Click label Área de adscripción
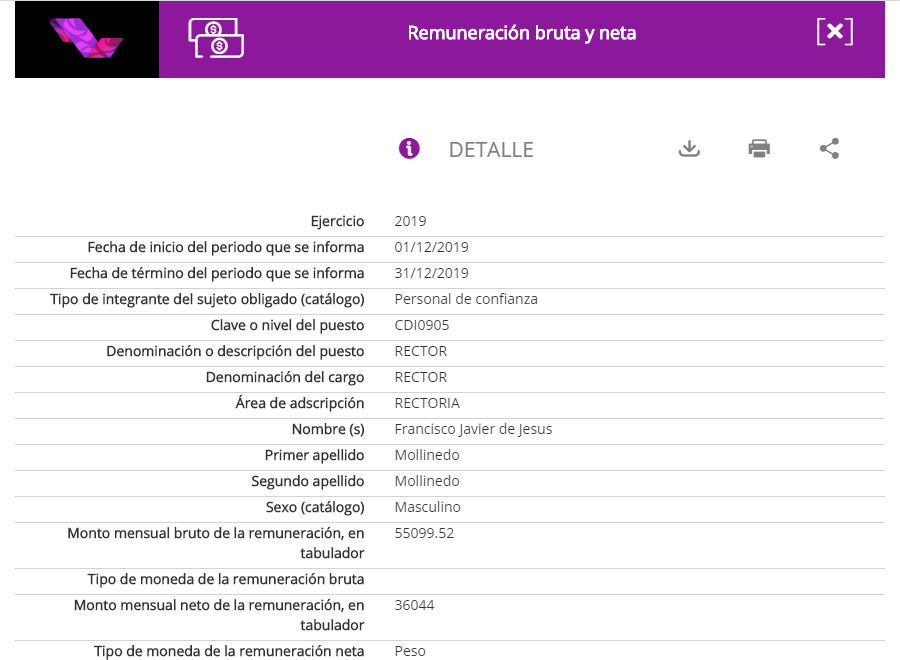The height and width of the screenshot is (660, 900). point(300,403)
